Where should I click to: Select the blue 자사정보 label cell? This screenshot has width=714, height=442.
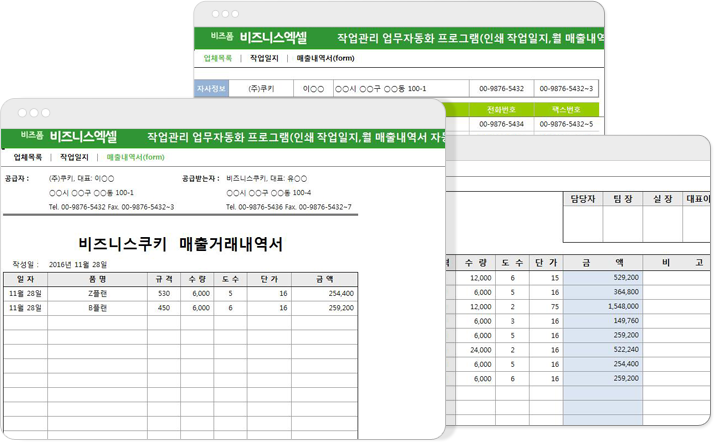tap(211, 89)
